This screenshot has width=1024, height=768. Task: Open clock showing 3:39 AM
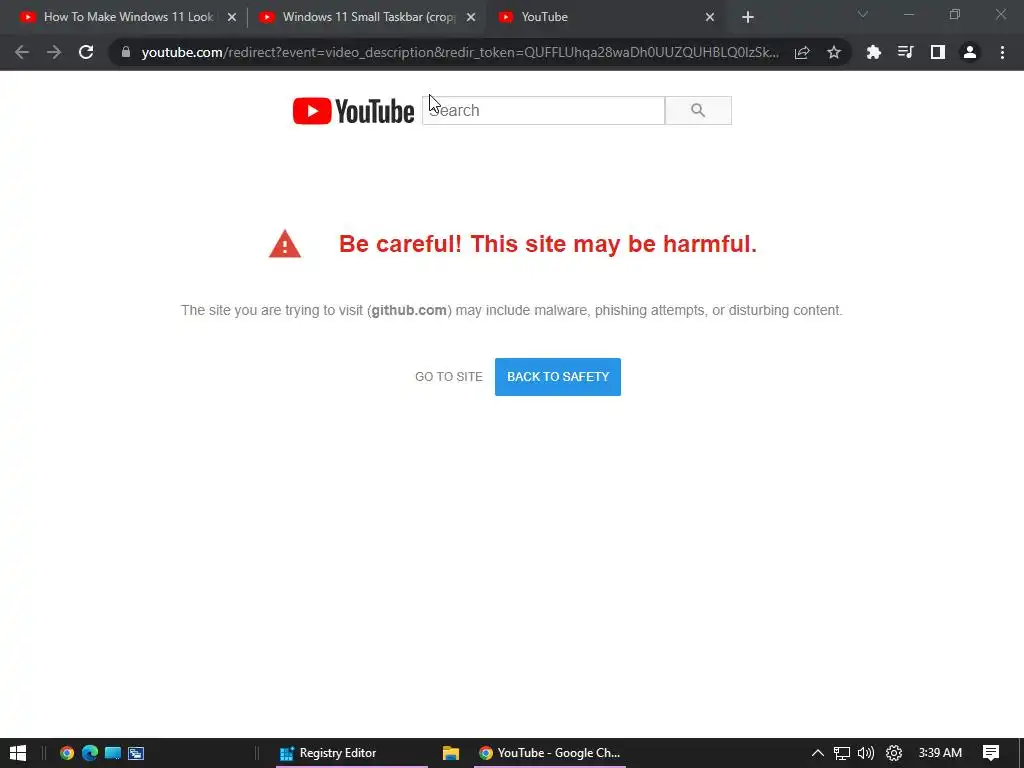click(x=940, y=753)
